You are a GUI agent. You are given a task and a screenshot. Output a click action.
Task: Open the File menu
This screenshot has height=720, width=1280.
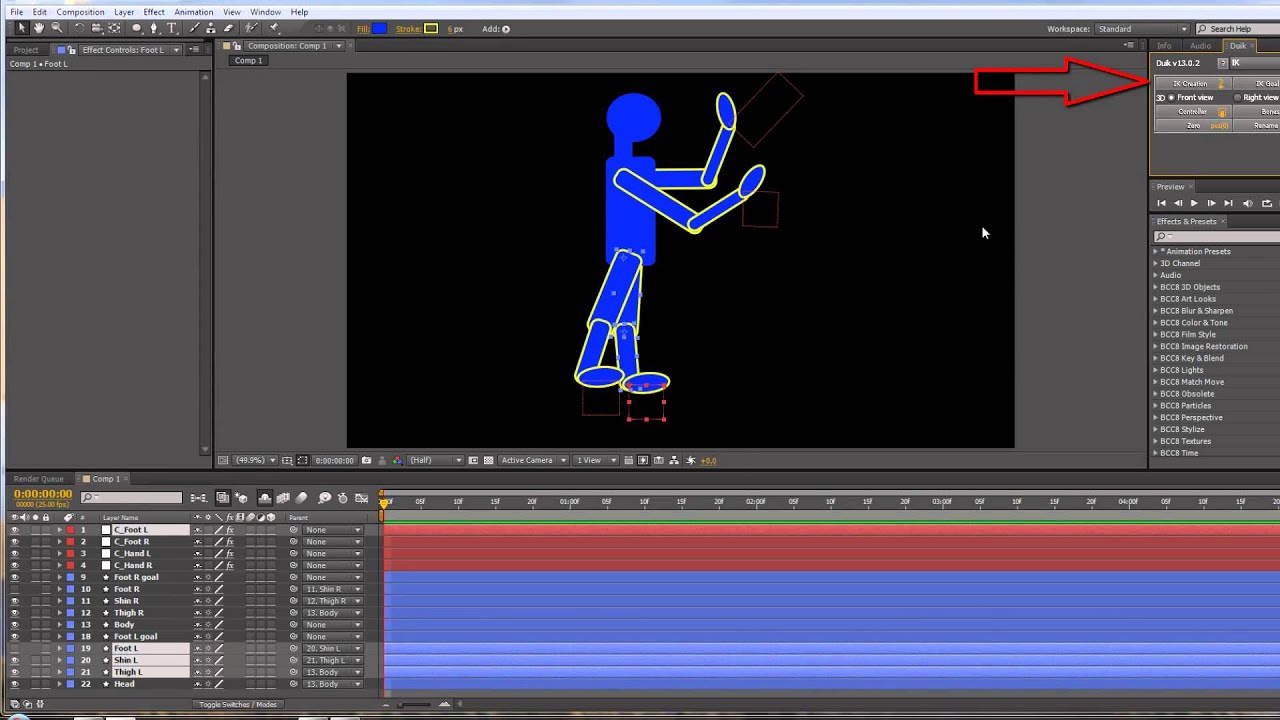pos(17,12)
